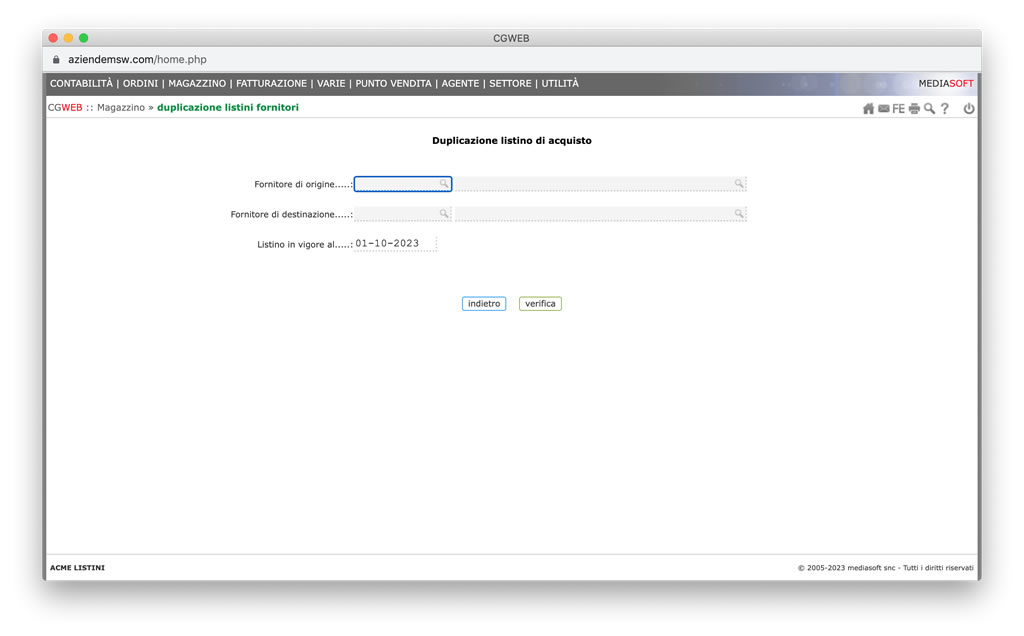Close the CGWEB window with red button
This screenshot has height=636, width=1024.
coord(54,38)
